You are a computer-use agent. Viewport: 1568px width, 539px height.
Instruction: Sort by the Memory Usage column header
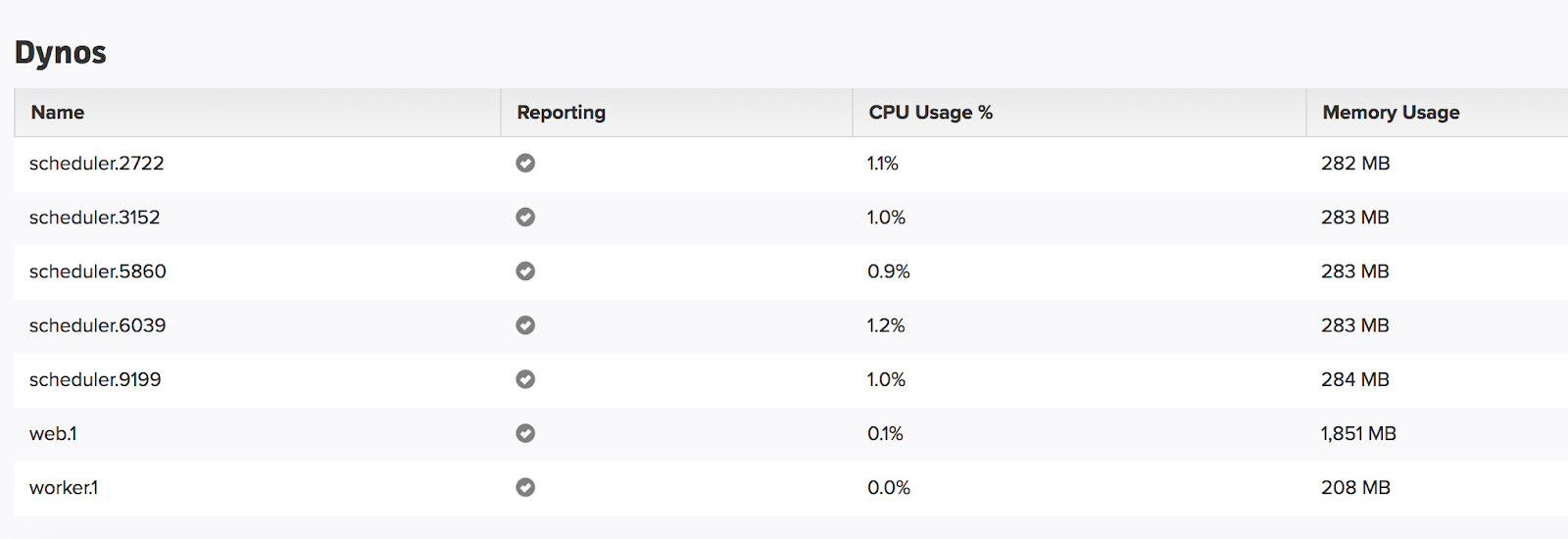click(1391, 113)
